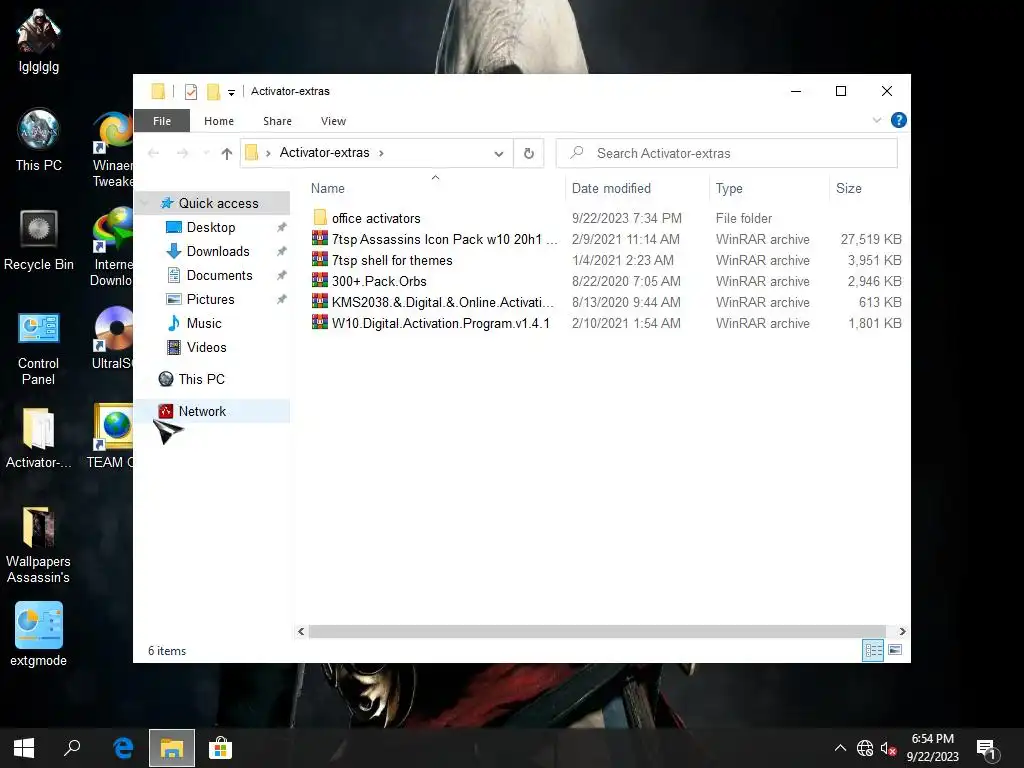Open Microsoft Store from taskbar

coord(221,748)
